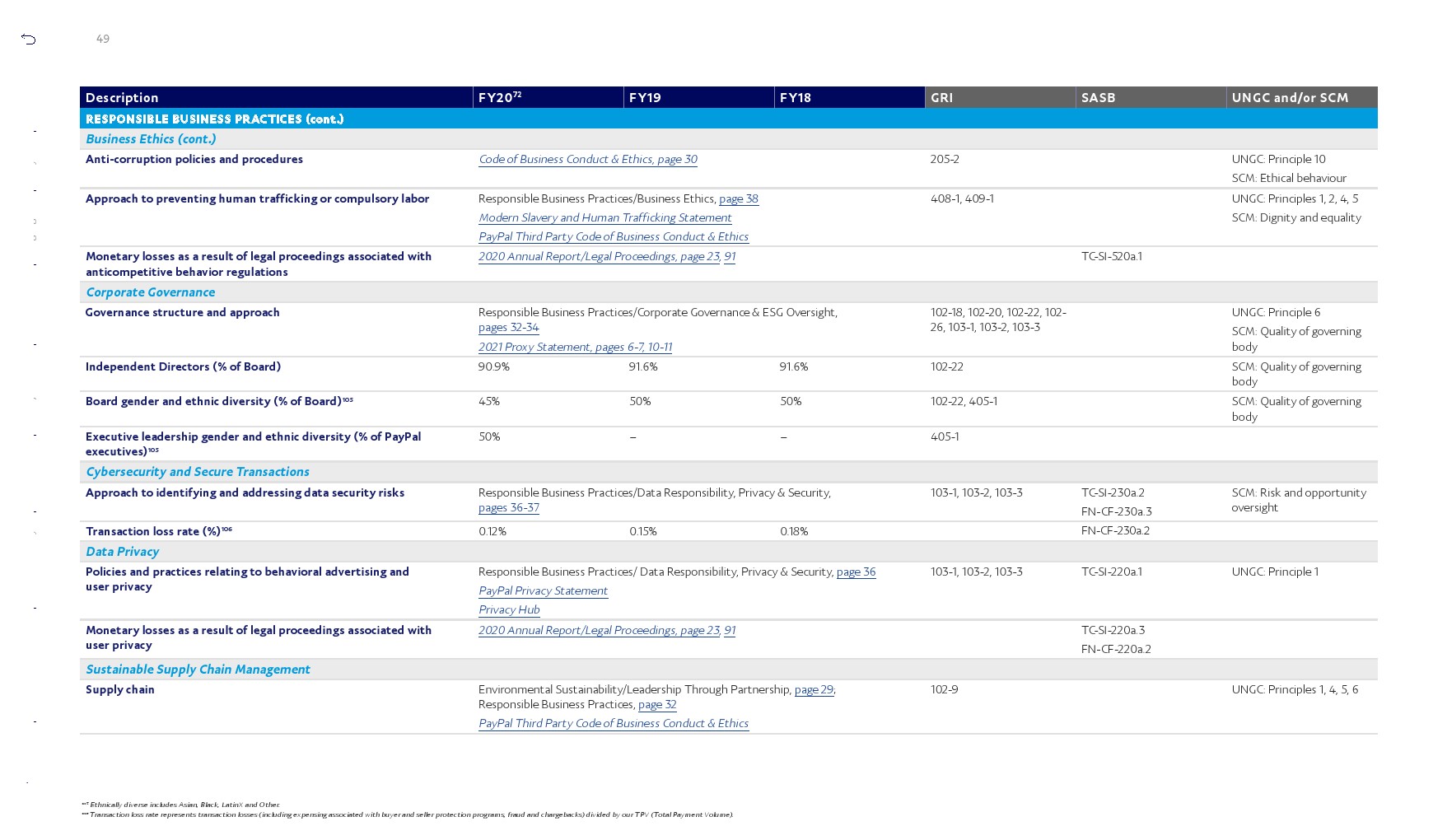Follow the page 36 link for behavioral advertising

point(856,572)
